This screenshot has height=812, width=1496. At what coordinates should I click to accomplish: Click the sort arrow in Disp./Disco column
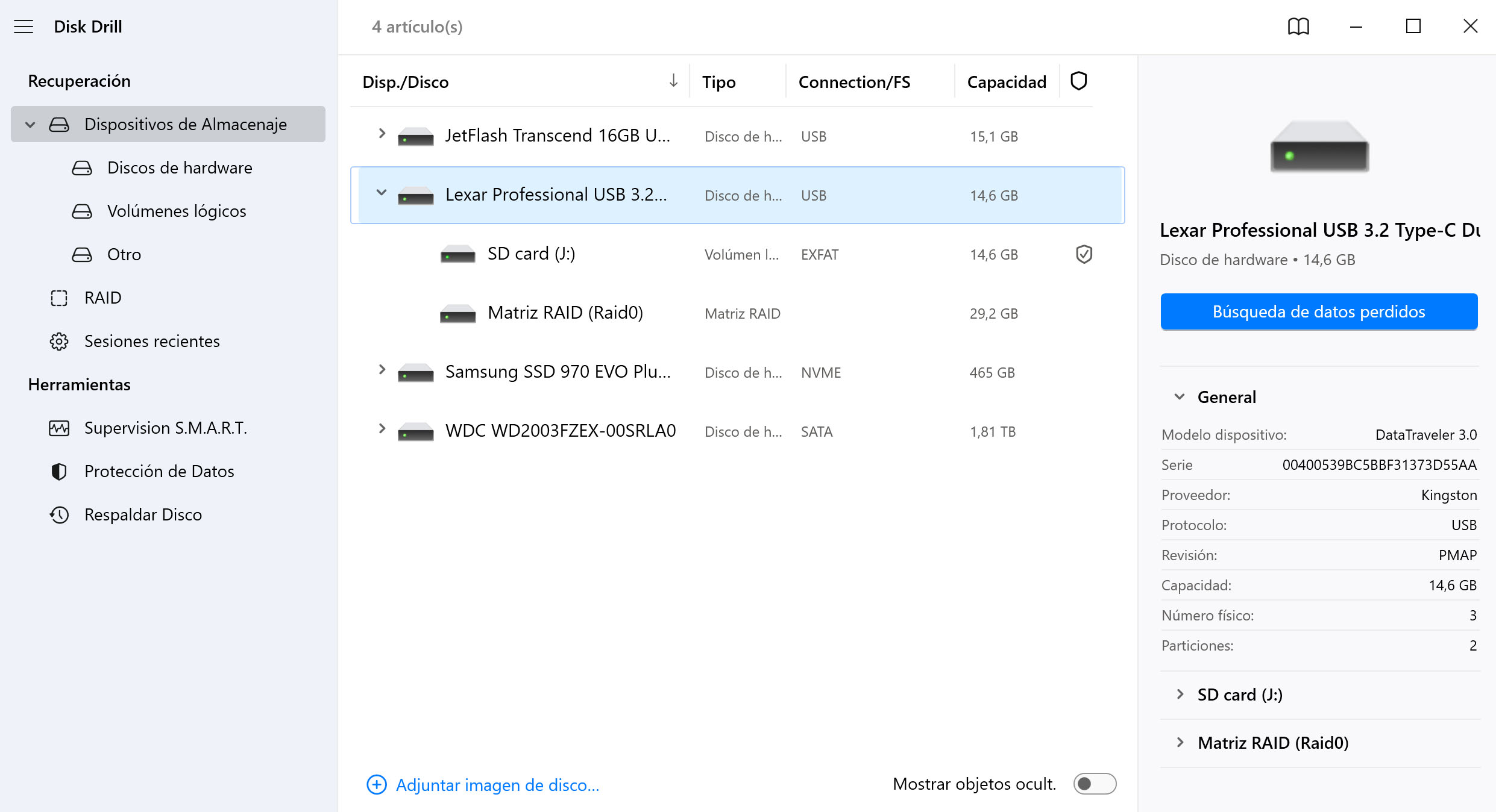(673, 81)
